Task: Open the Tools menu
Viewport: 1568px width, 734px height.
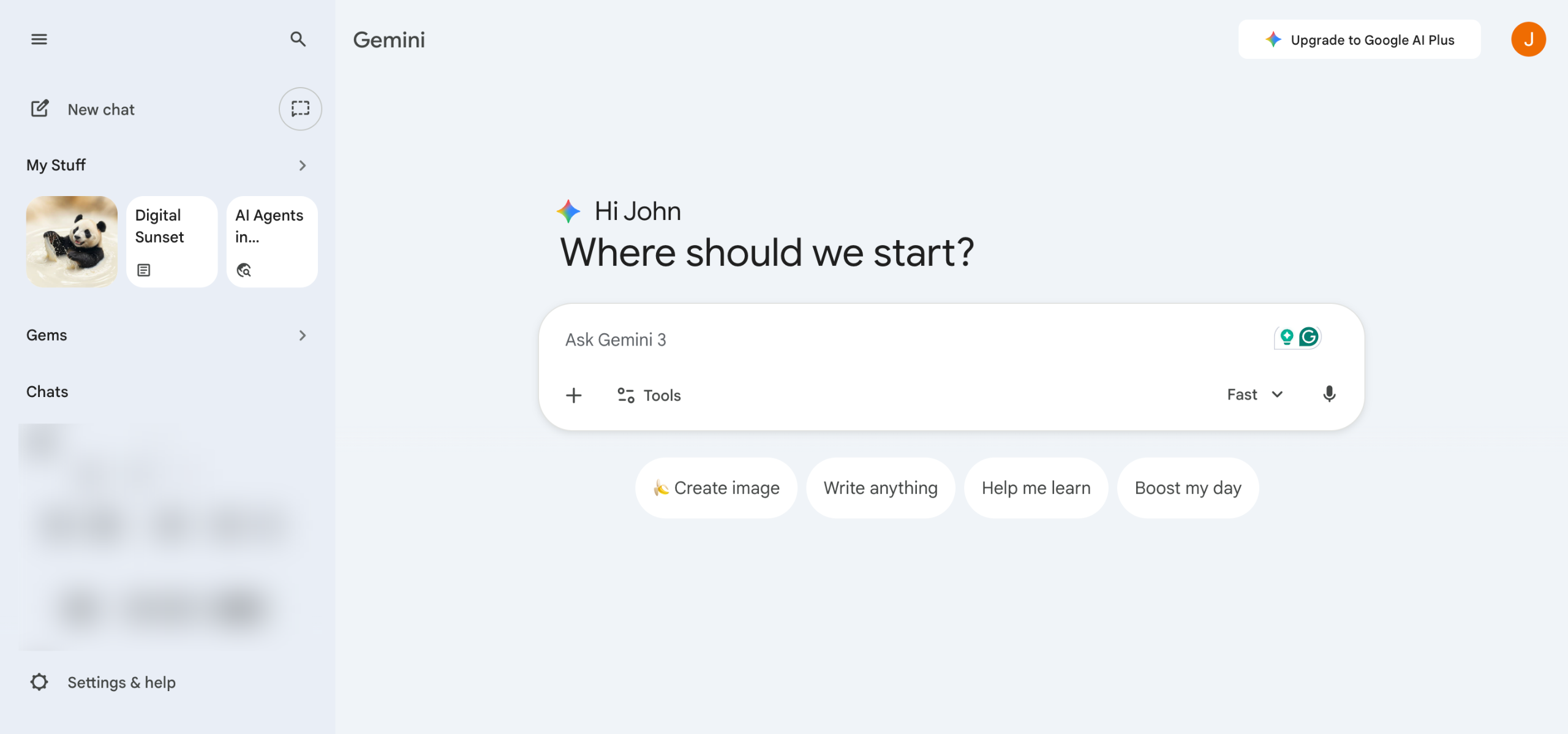Action: click(x=649, y=395)
